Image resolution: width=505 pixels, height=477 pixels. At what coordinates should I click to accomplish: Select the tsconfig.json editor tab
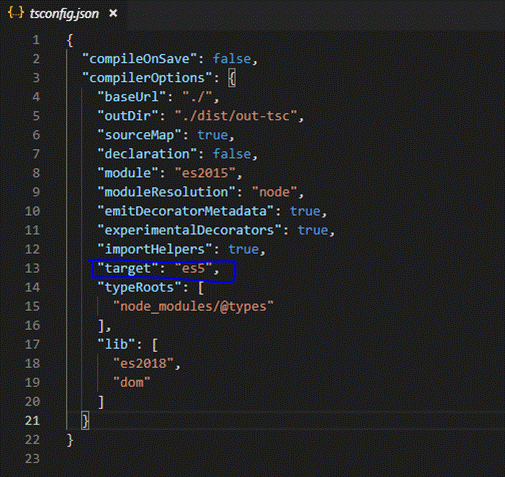point(63,14)
